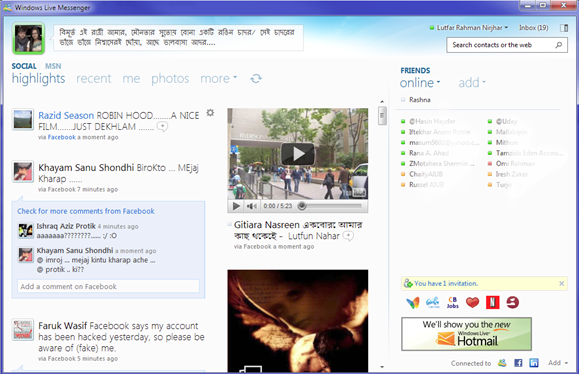
Task: Click the refresh icon beside the more tab
Action: click(256, 79)
